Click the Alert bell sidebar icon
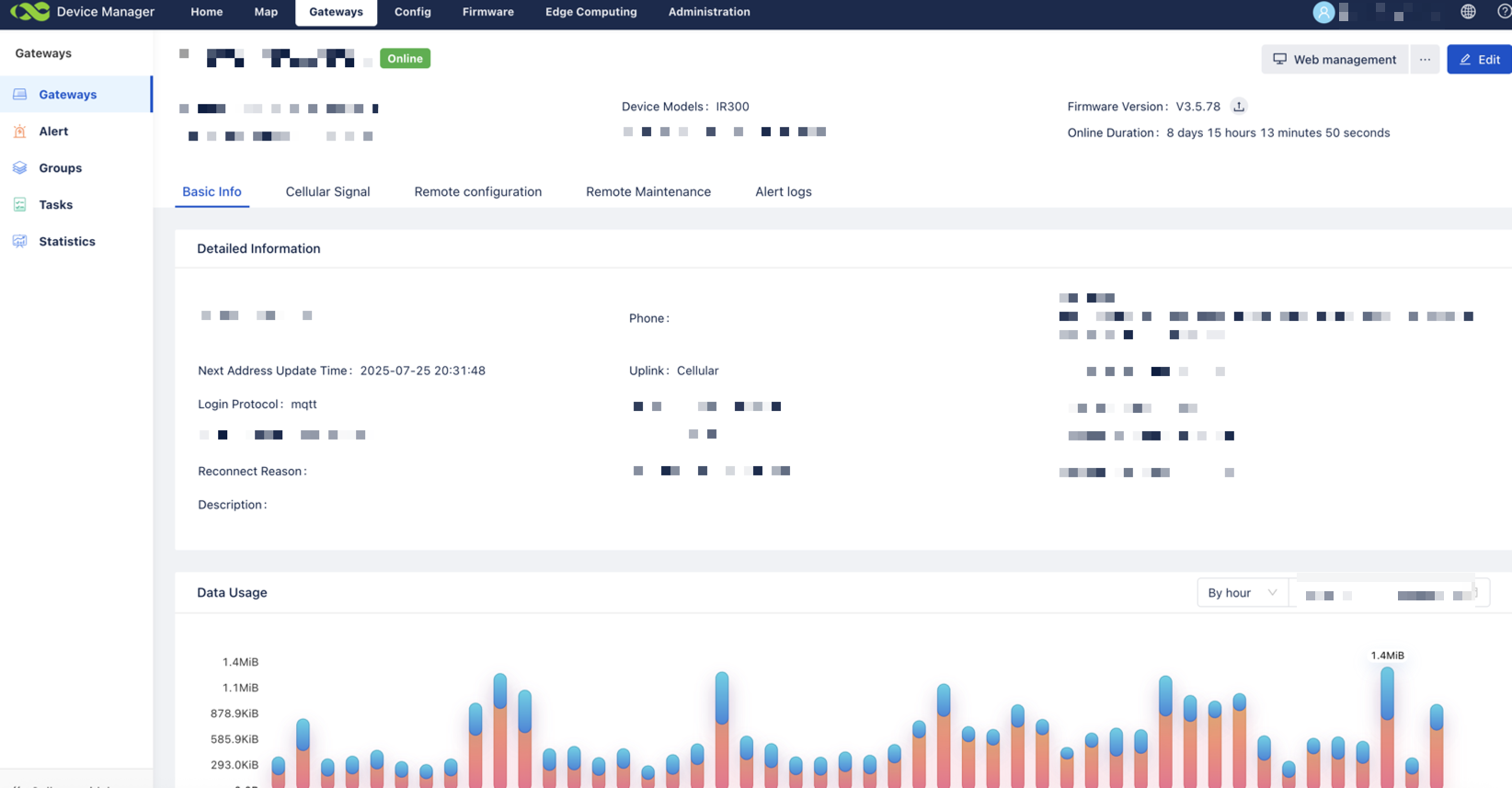The image size is (1512, 788). coord(20,131)
